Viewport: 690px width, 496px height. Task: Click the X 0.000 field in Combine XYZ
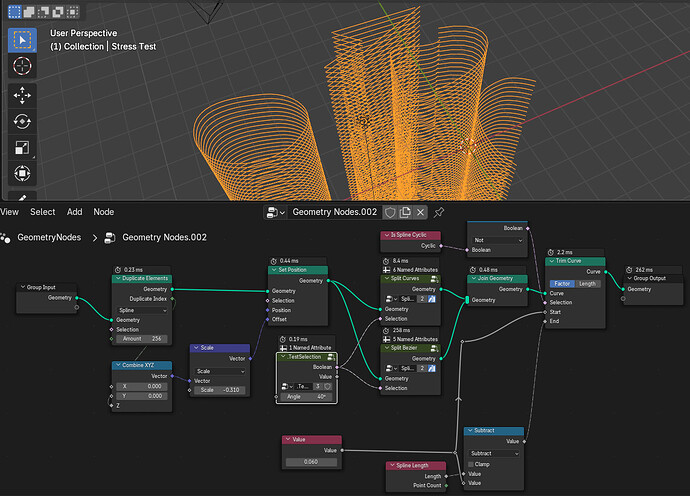142,386
